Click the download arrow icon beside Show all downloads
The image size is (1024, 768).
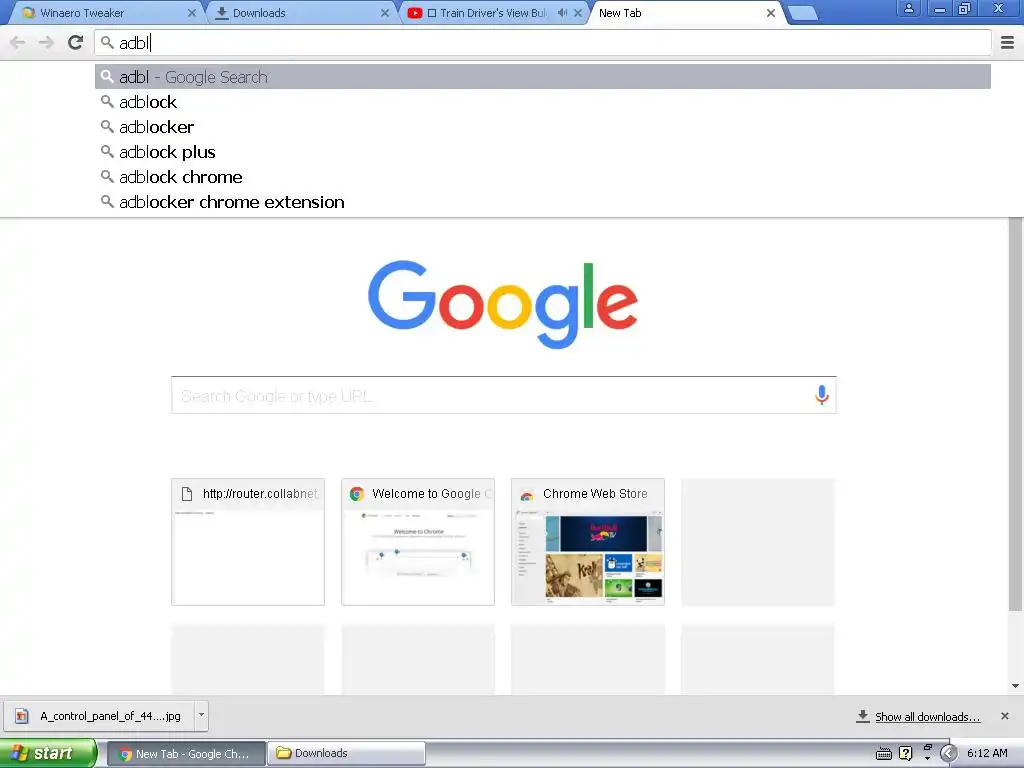click(863, 716)
